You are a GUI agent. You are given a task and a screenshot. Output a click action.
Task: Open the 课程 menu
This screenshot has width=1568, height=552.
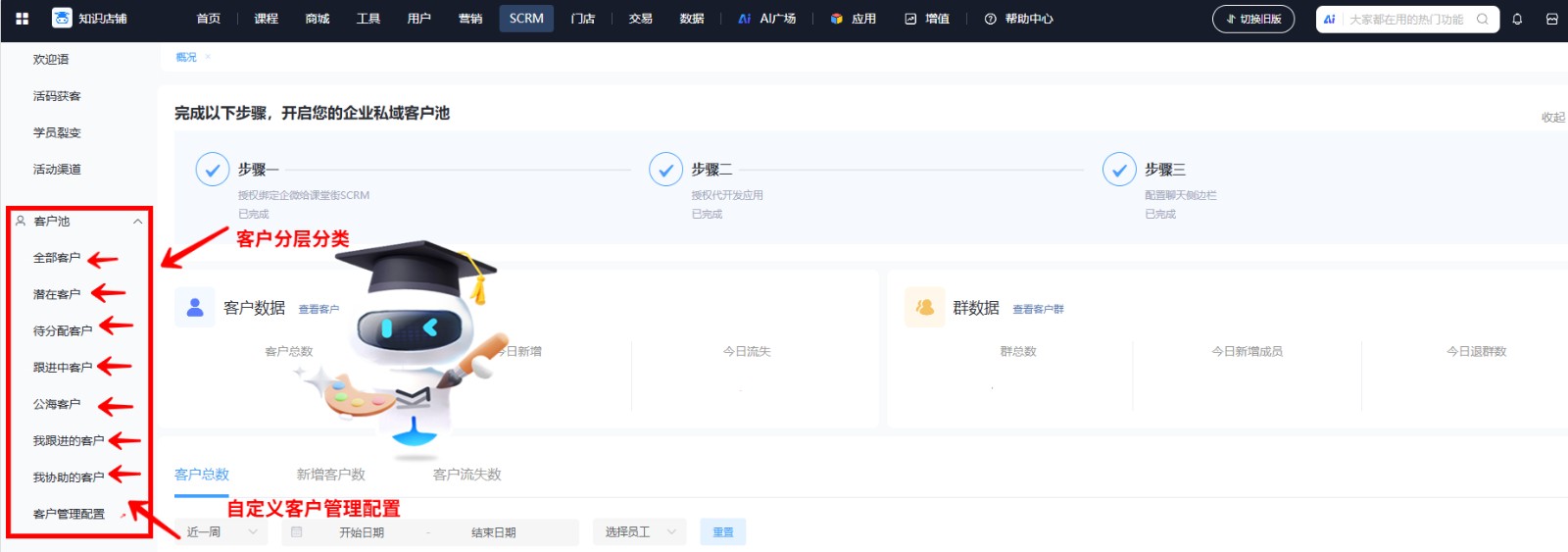[267, 19]
